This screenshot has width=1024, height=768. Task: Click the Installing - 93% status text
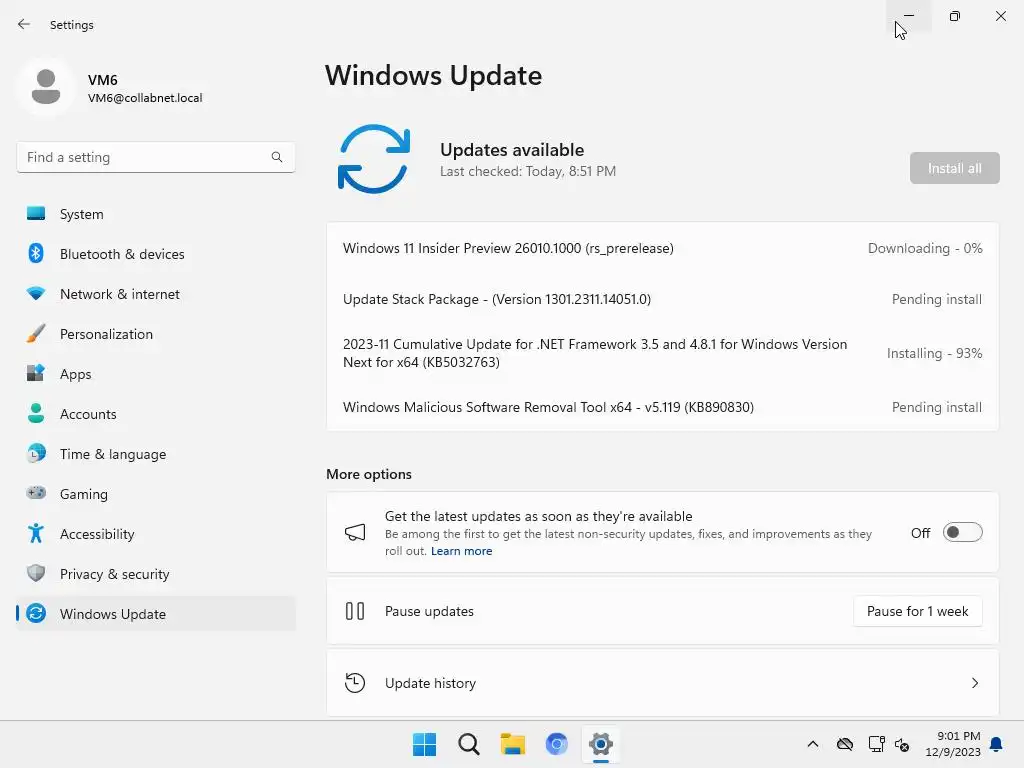pyautogui.click(x=934, y=353)
